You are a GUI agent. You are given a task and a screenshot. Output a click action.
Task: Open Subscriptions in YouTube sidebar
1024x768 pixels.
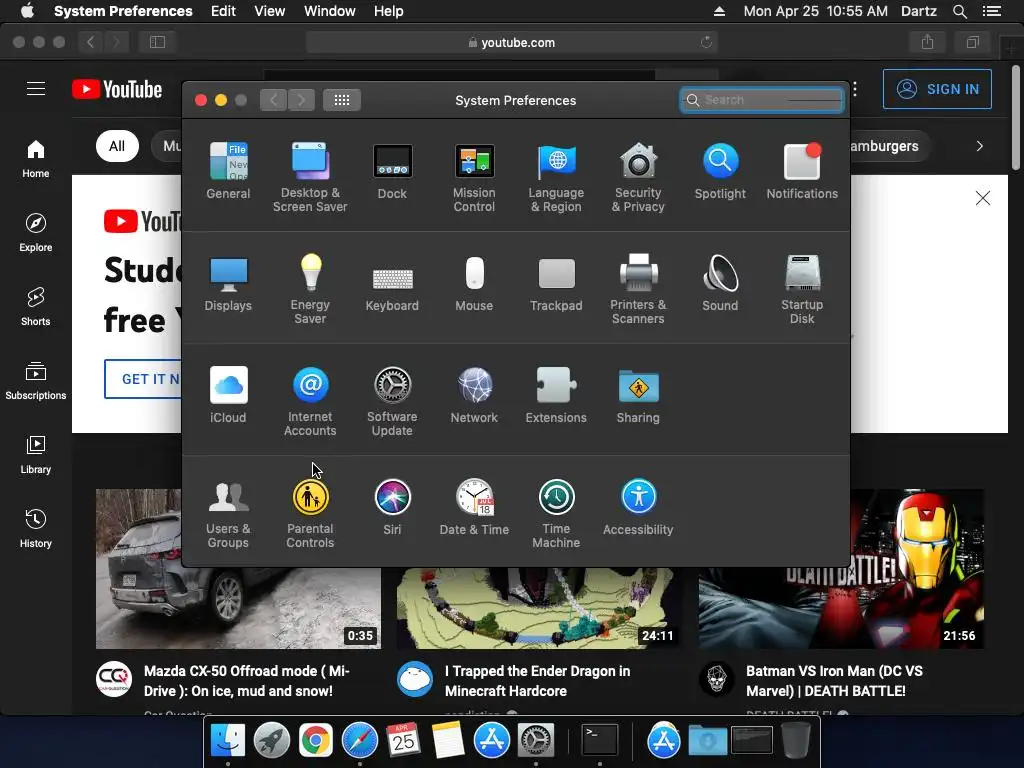36,381
